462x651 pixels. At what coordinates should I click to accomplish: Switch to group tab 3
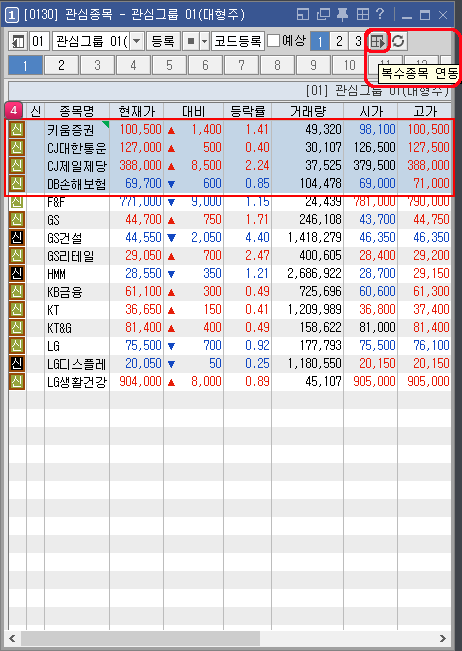(x=97, y=65)
